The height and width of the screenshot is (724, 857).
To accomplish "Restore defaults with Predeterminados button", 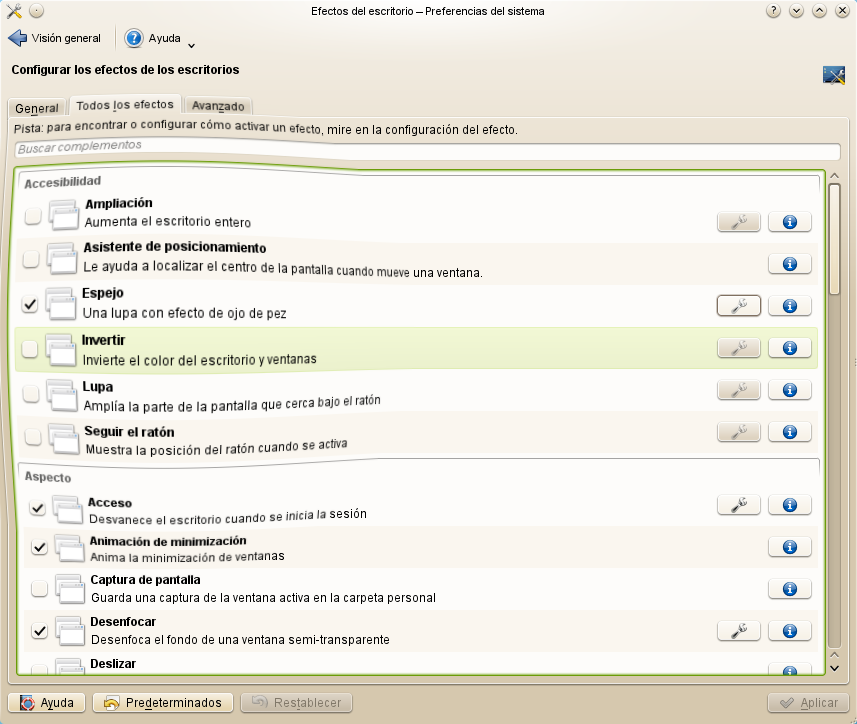I will click(x=163, y=703).
